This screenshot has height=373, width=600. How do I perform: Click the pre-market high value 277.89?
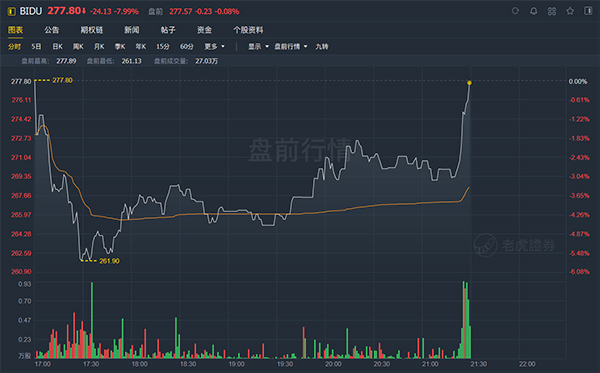click(66, 61)
